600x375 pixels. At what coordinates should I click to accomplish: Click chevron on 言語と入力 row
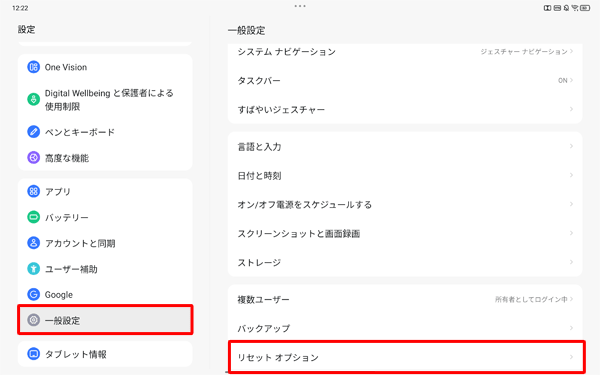point(571,146)
